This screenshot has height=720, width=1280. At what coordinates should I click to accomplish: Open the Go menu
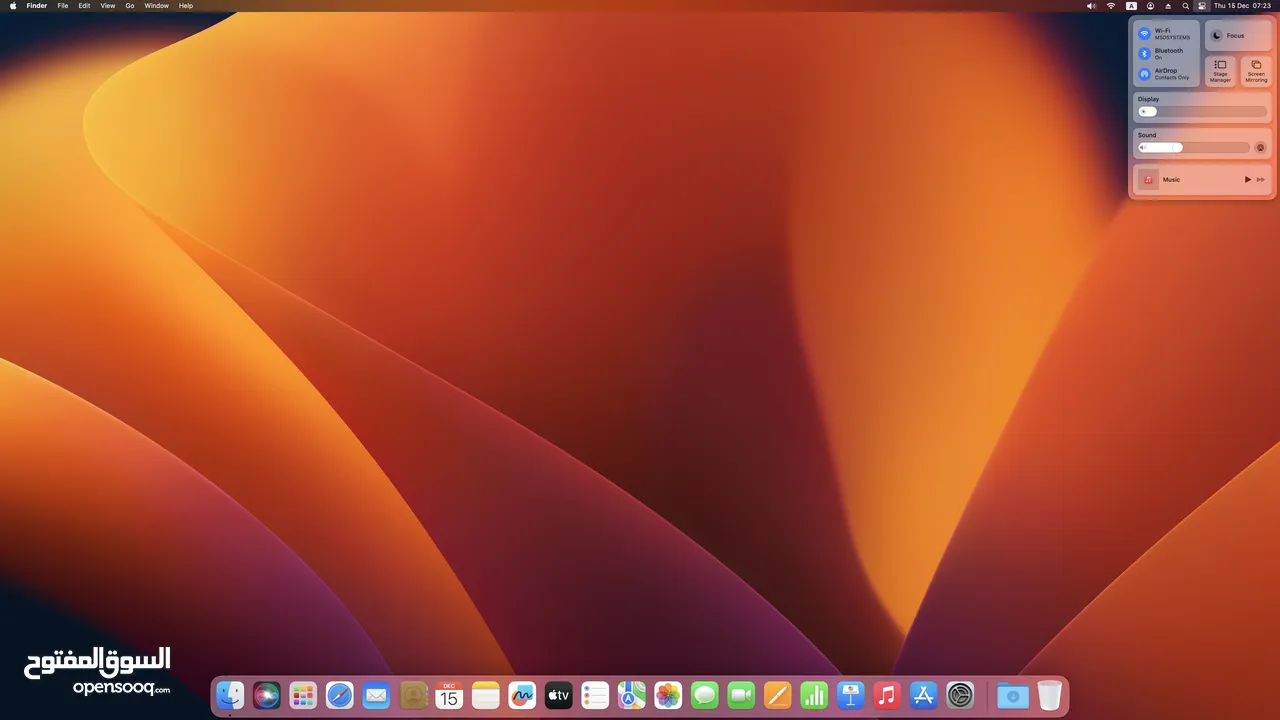pyautogui.click(x=130, y=6)
